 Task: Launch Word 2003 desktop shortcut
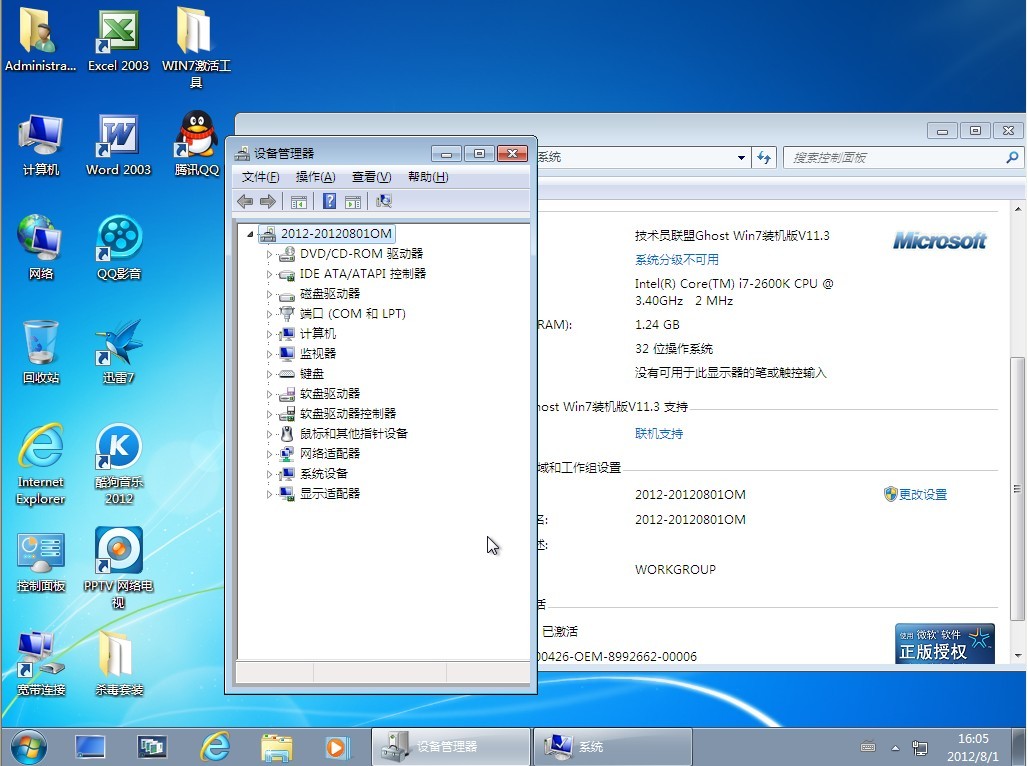click(x=118, y=144)
